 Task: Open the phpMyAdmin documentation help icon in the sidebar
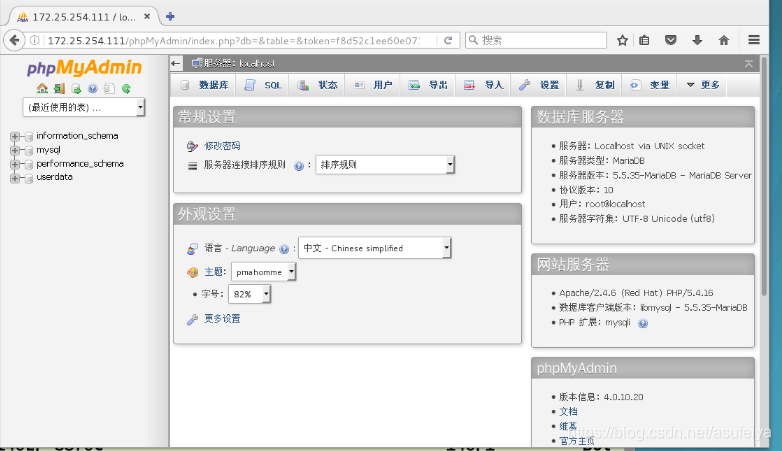tap(93, 88)
